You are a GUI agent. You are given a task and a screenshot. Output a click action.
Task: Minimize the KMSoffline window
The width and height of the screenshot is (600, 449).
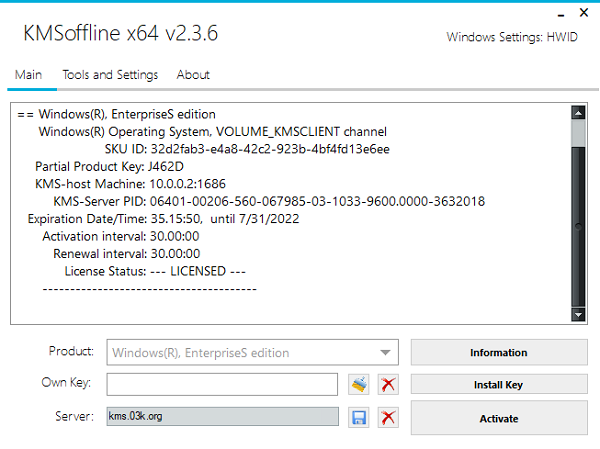(x=553, y=13)
